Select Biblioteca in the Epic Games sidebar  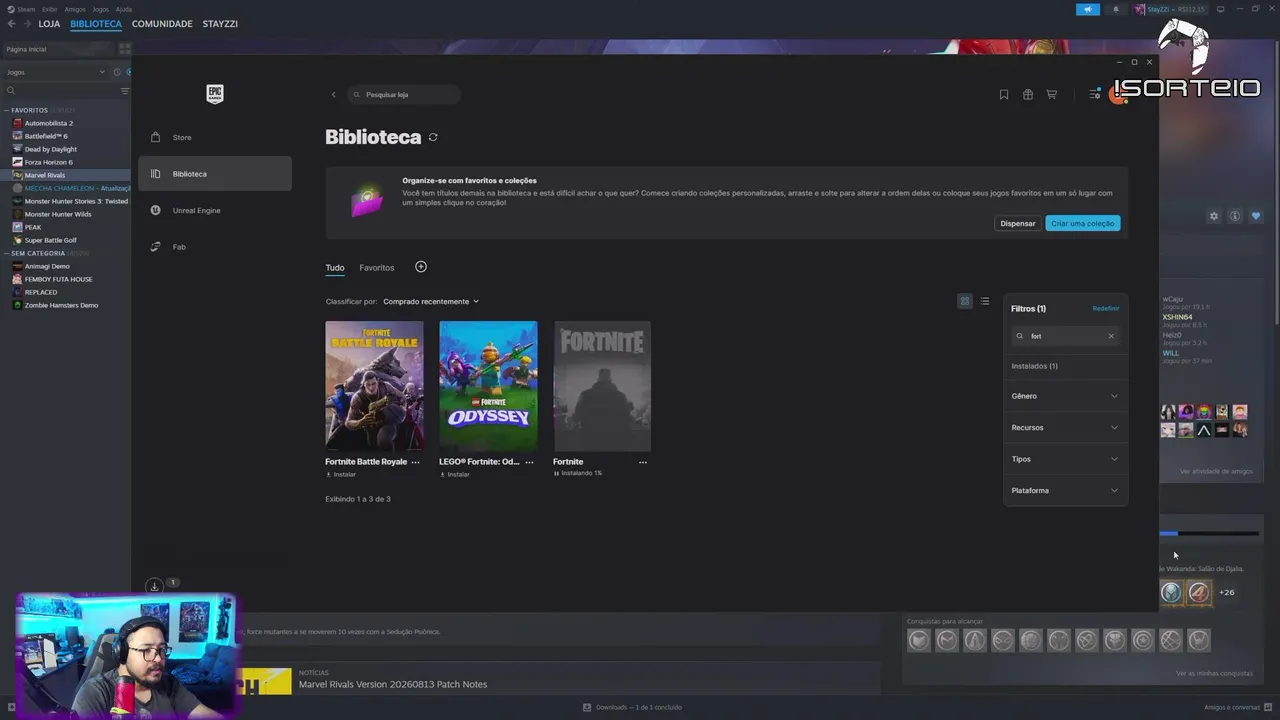215,174
